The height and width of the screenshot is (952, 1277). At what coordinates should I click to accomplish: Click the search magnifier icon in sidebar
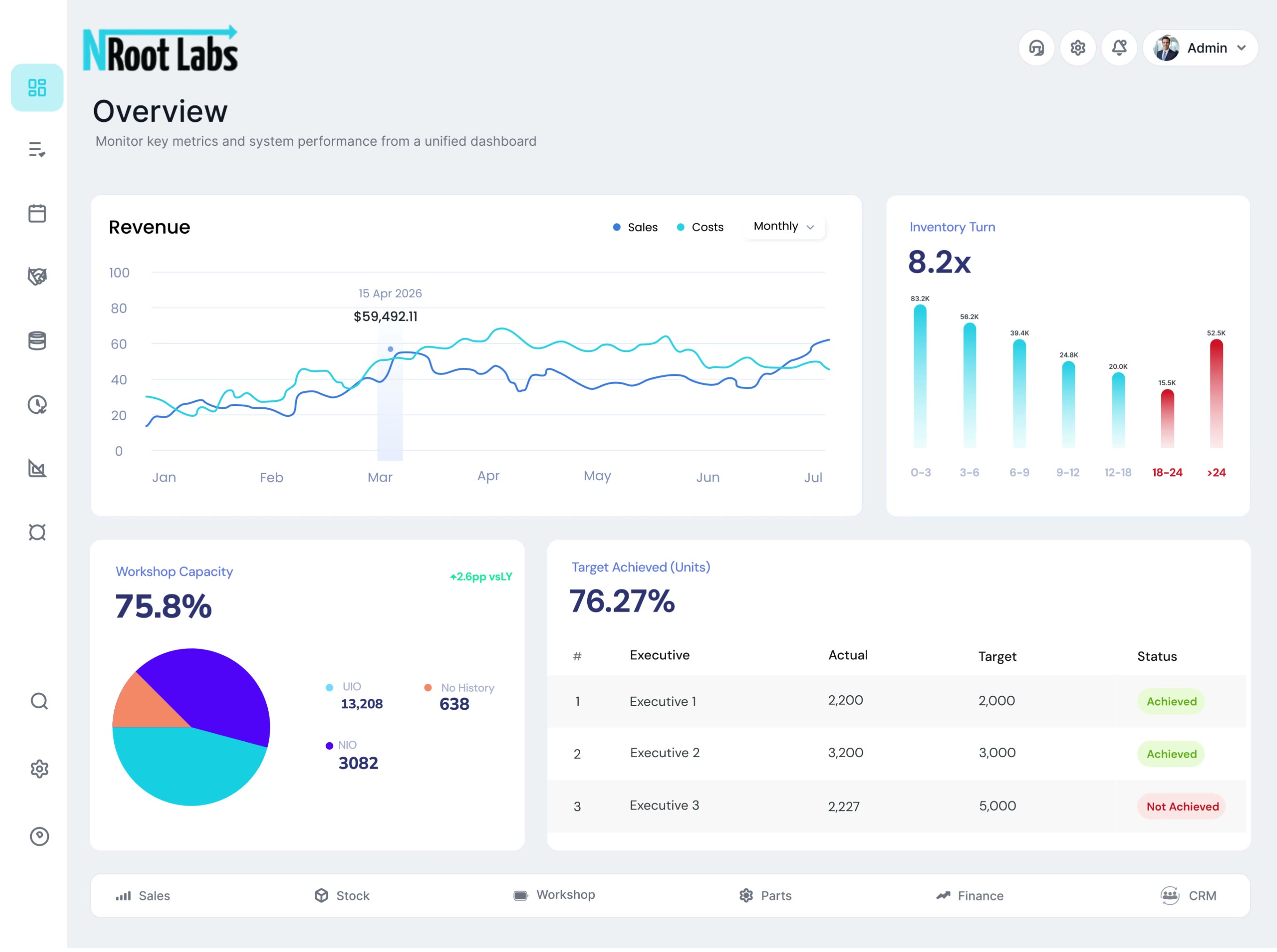(x=39, y=701)
